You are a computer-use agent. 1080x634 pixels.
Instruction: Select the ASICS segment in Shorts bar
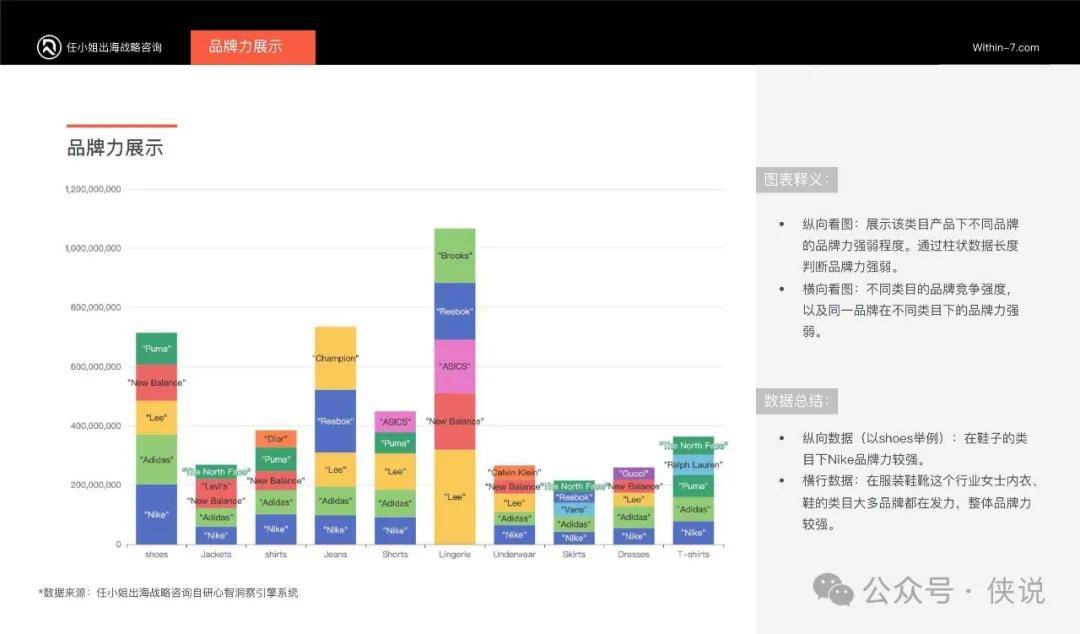click(x=395, y=422)
